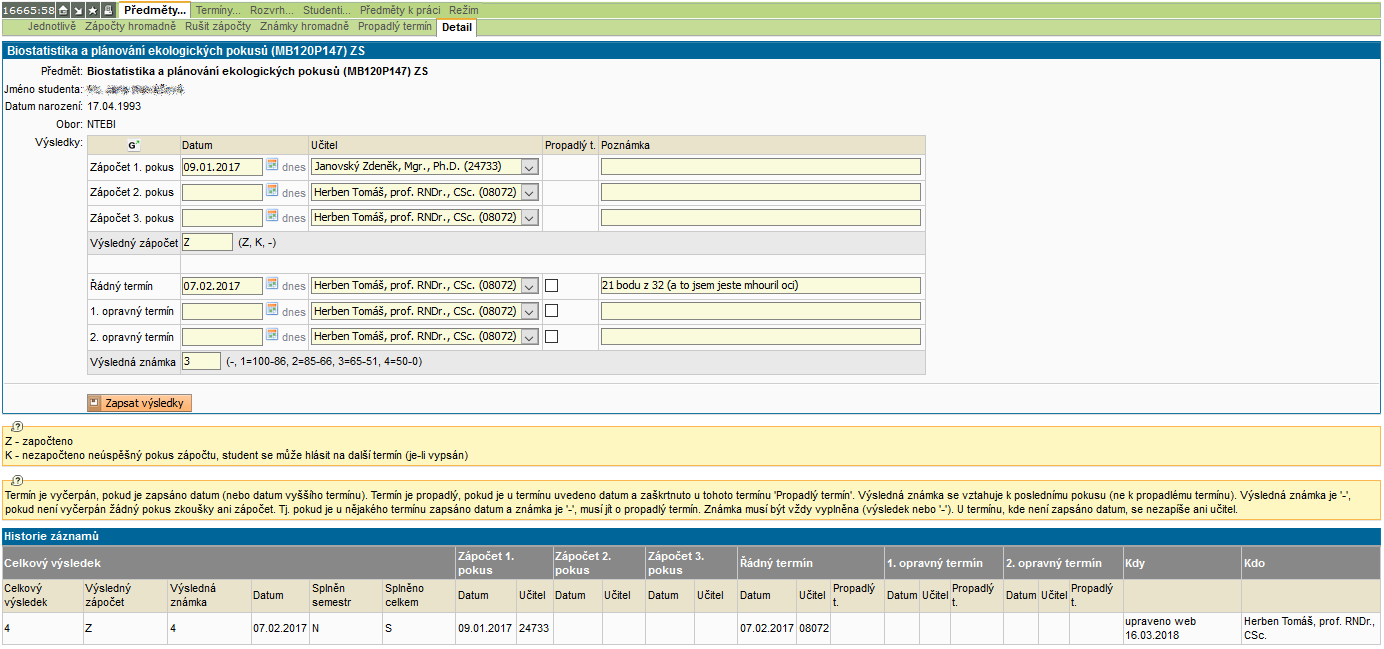
Task: Check Propadlý termín box for 2. opravný termín
Action: [x=552, y=337]
